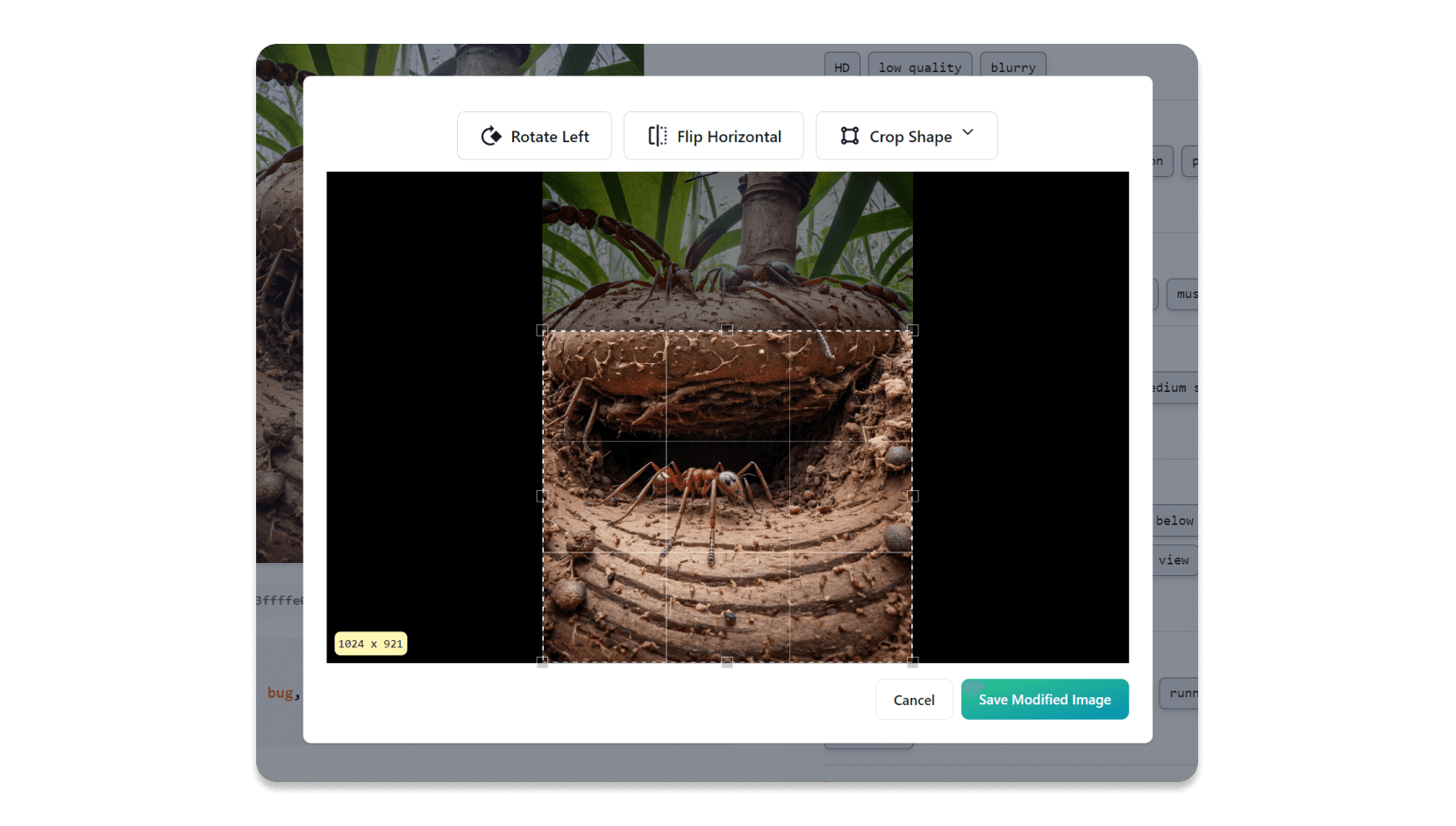Click the top-center crop handle
1456x826 pixels.
point(727,331)
